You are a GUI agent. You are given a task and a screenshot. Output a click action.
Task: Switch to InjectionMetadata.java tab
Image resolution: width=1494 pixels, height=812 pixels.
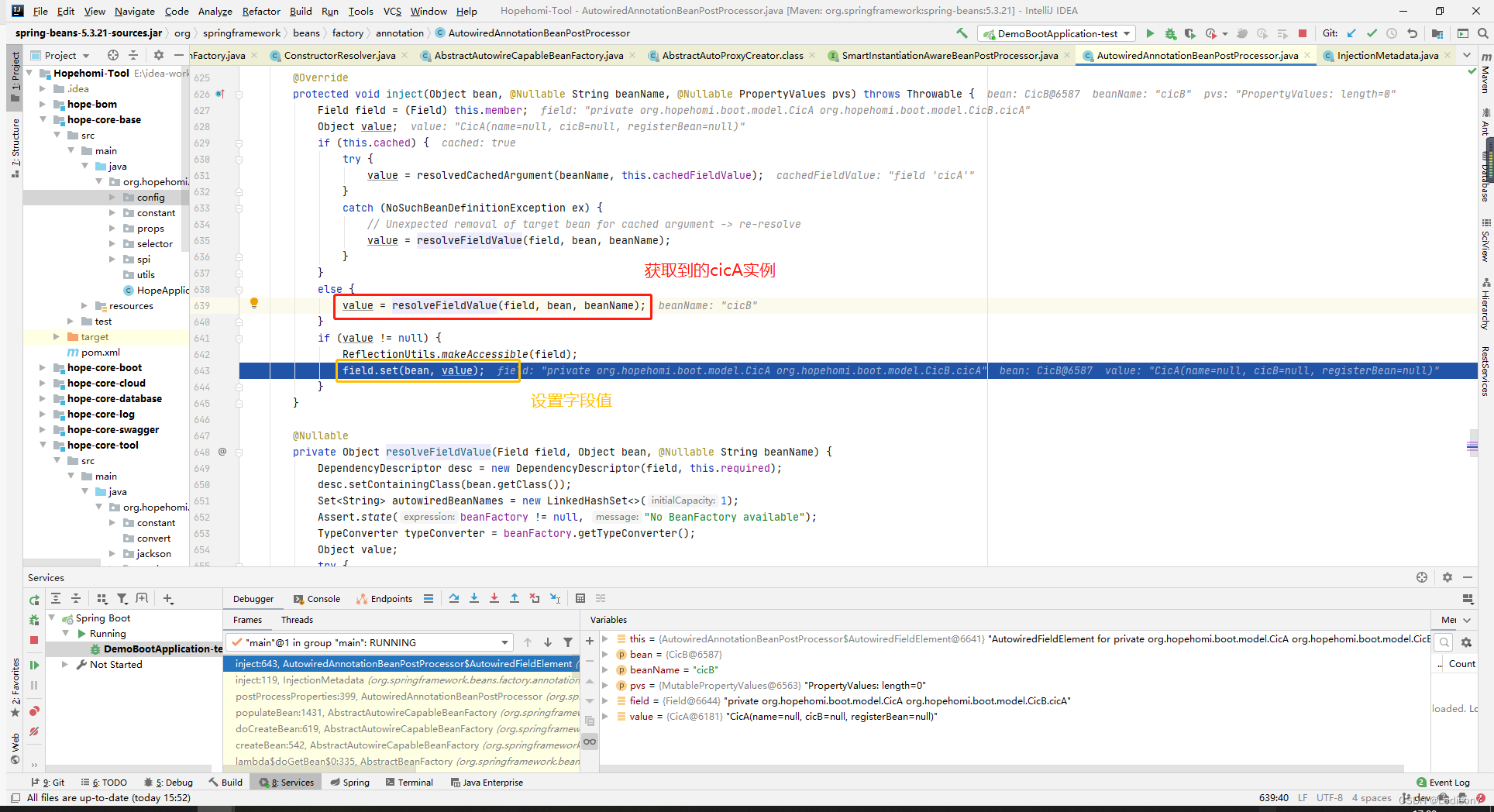tap(1387, 55)
